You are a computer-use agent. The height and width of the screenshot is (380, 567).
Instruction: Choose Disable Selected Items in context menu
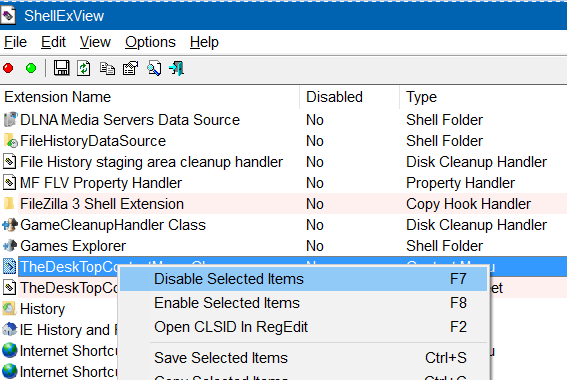point(304,279)
